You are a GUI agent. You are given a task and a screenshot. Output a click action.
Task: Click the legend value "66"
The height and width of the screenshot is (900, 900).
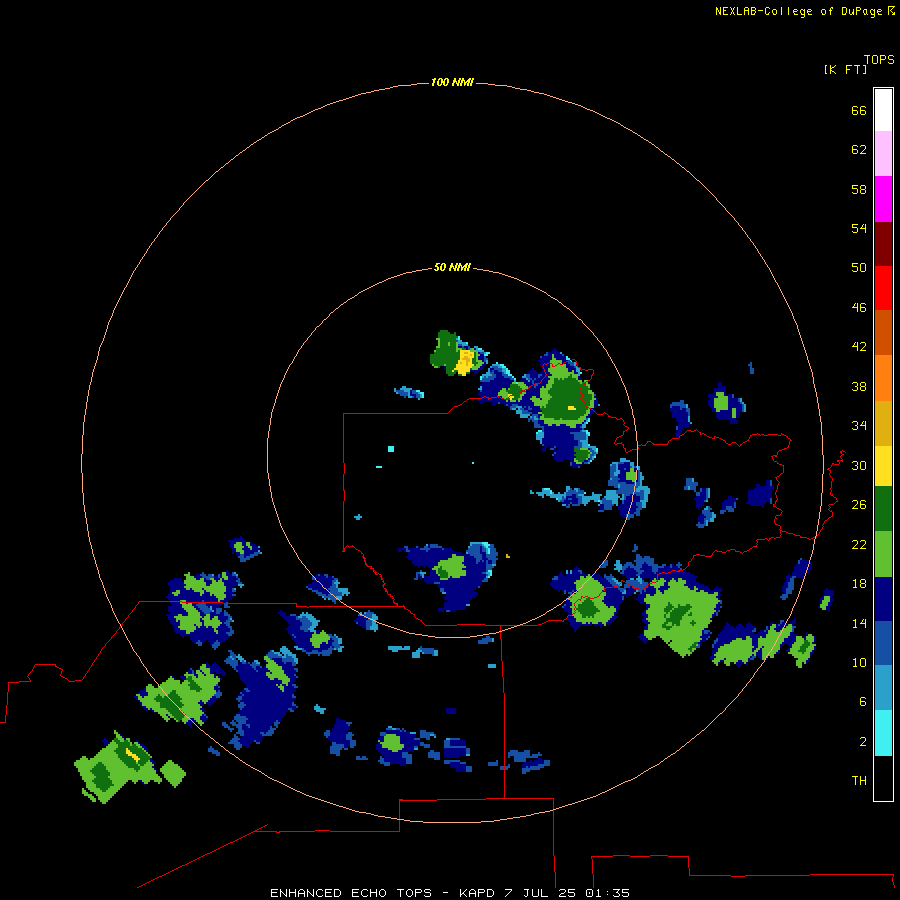click(859, 111)
